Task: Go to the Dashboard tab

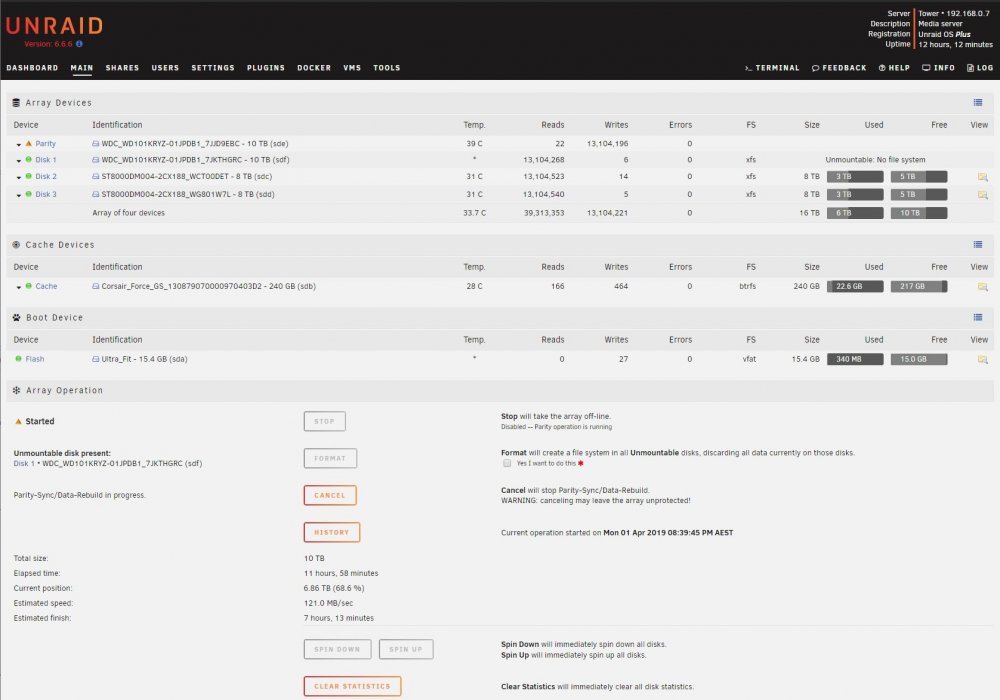Action: (x=32, y=68)
